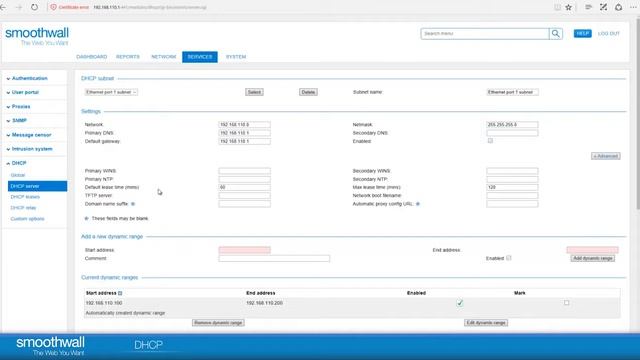Click the reading view icon in address bar
This screenshot has width=640, height=360.
click(x=557, y=7)
